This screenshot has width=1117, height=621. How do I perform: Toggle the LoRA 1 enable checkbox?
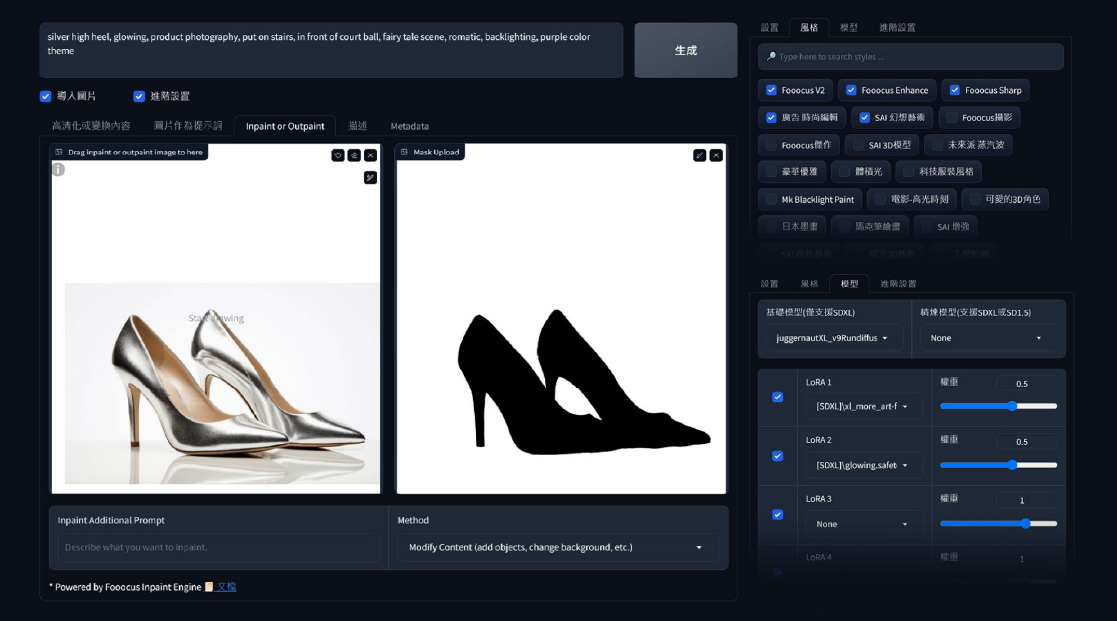[x=778, y=397]
